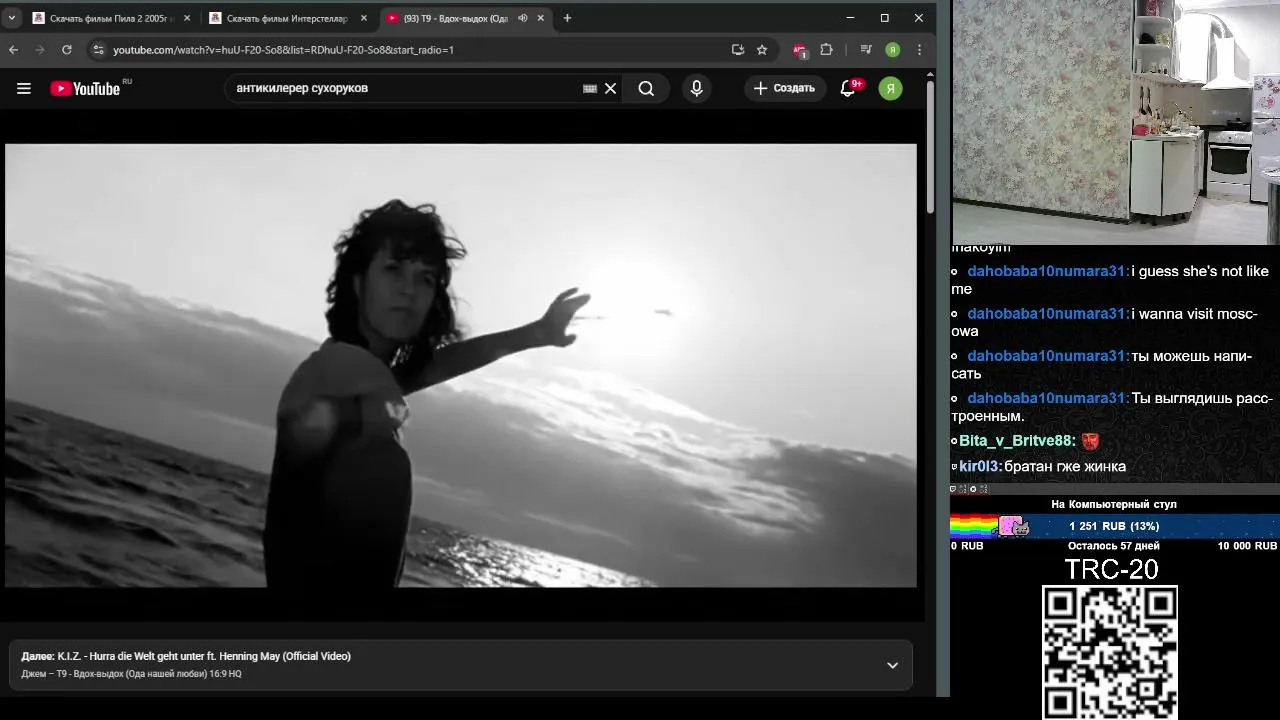The image size is (1280, 720).
Task: Go back in browser history
Action: click(x=14, y=49)
